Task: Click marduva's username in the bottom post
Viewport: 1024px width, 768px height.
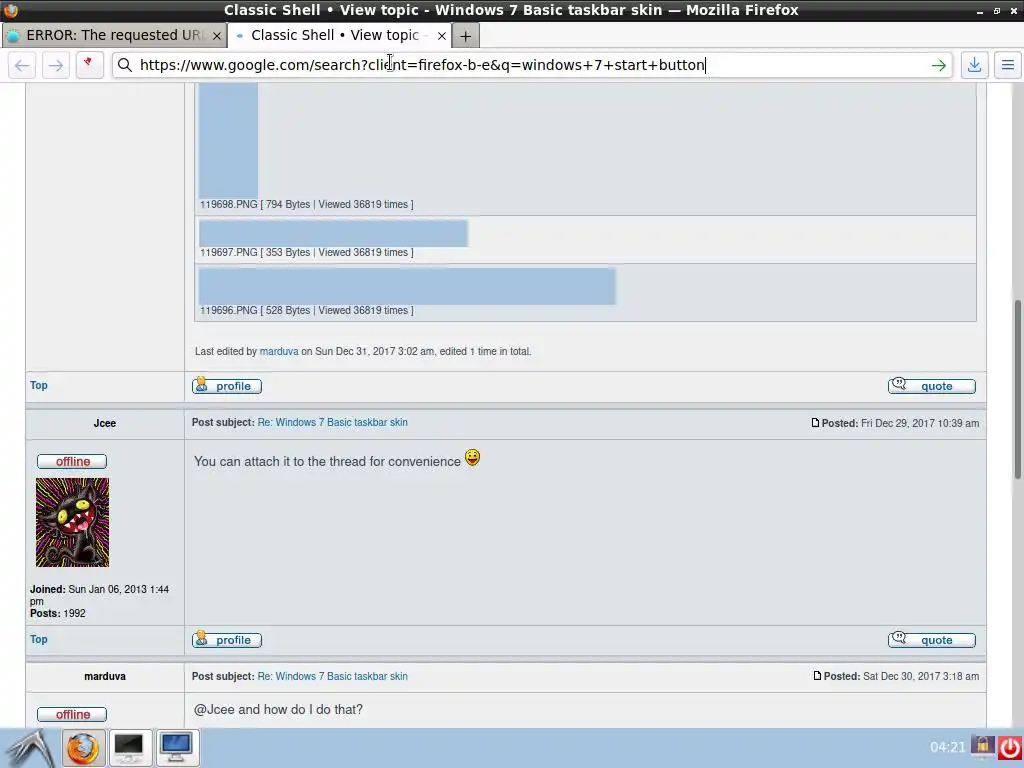Action: click(104, 677)
